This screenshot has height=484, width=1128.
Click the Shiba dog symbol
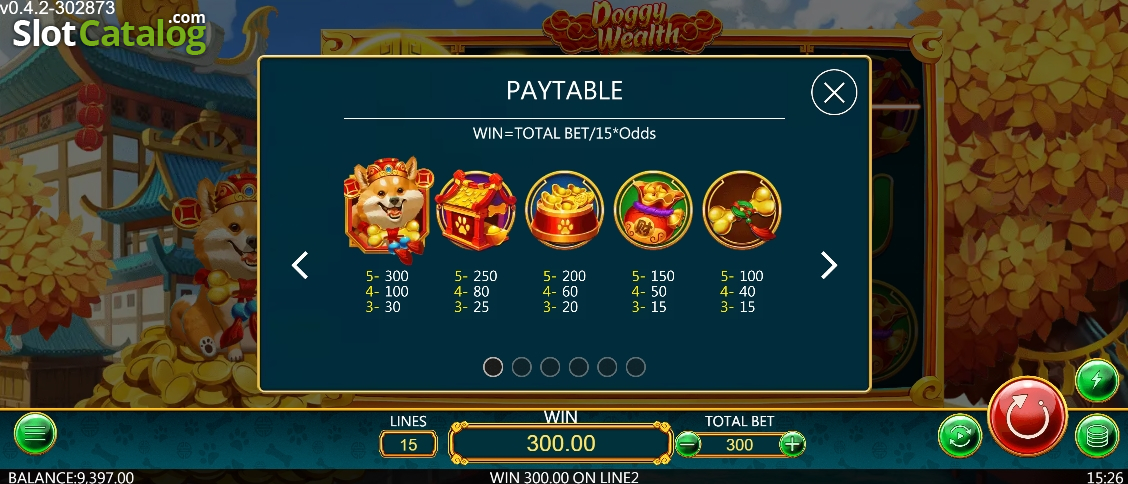coord(388,206)
